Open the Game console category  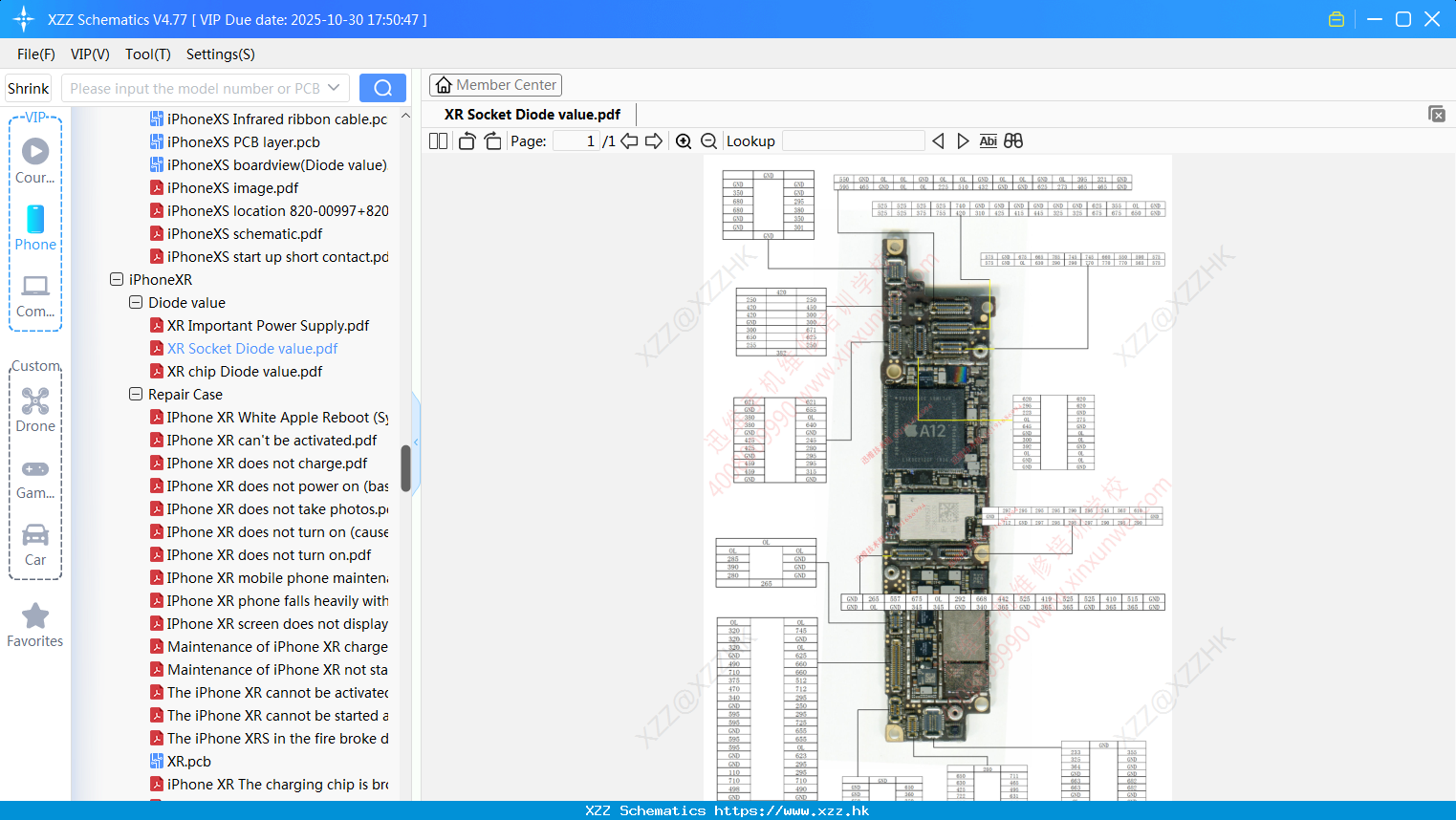click(35, 478)
